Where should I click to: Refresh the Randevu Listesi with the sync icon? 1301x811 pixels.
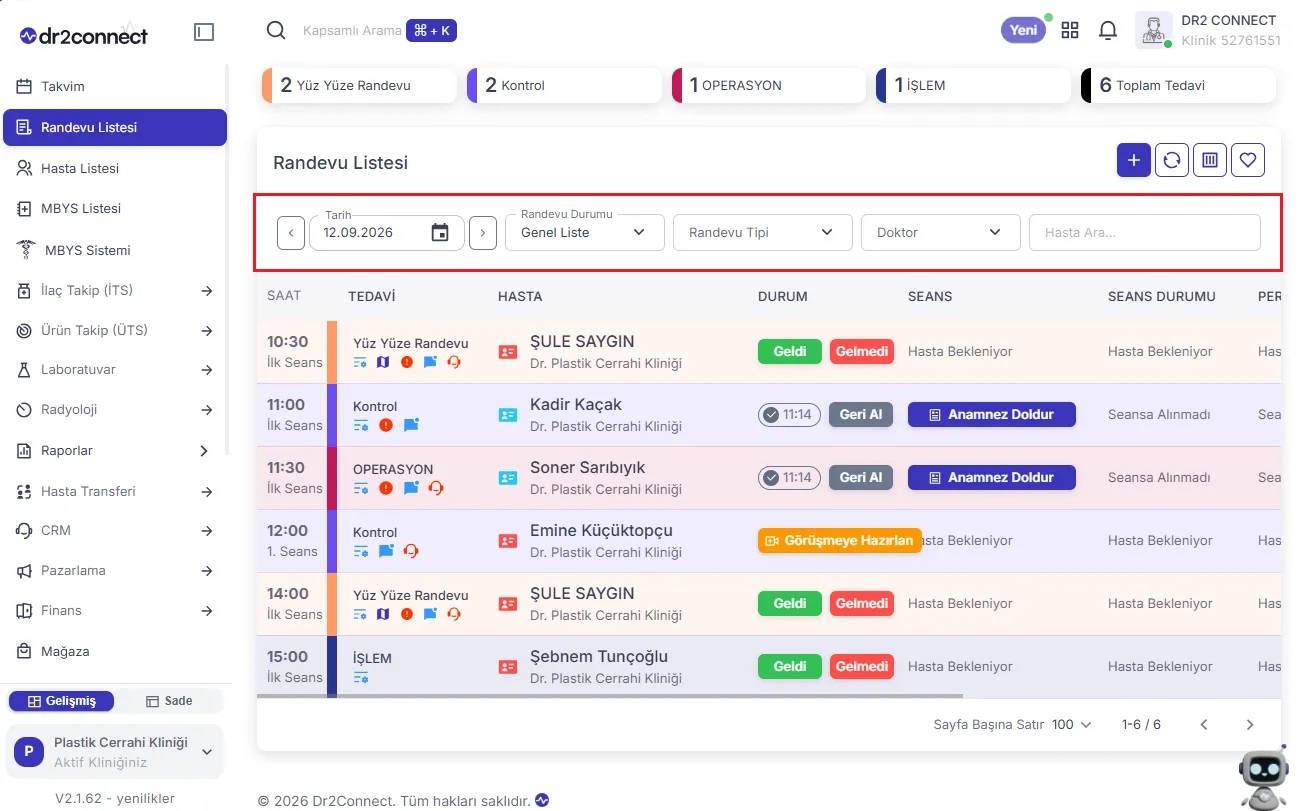tap(1172, 160)
